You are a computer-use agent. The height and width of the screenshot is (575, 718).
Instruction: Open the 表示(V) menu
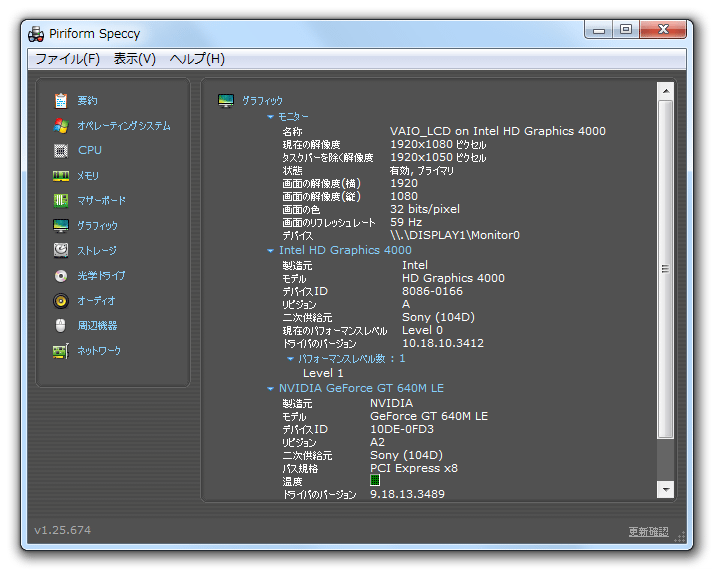135,59
